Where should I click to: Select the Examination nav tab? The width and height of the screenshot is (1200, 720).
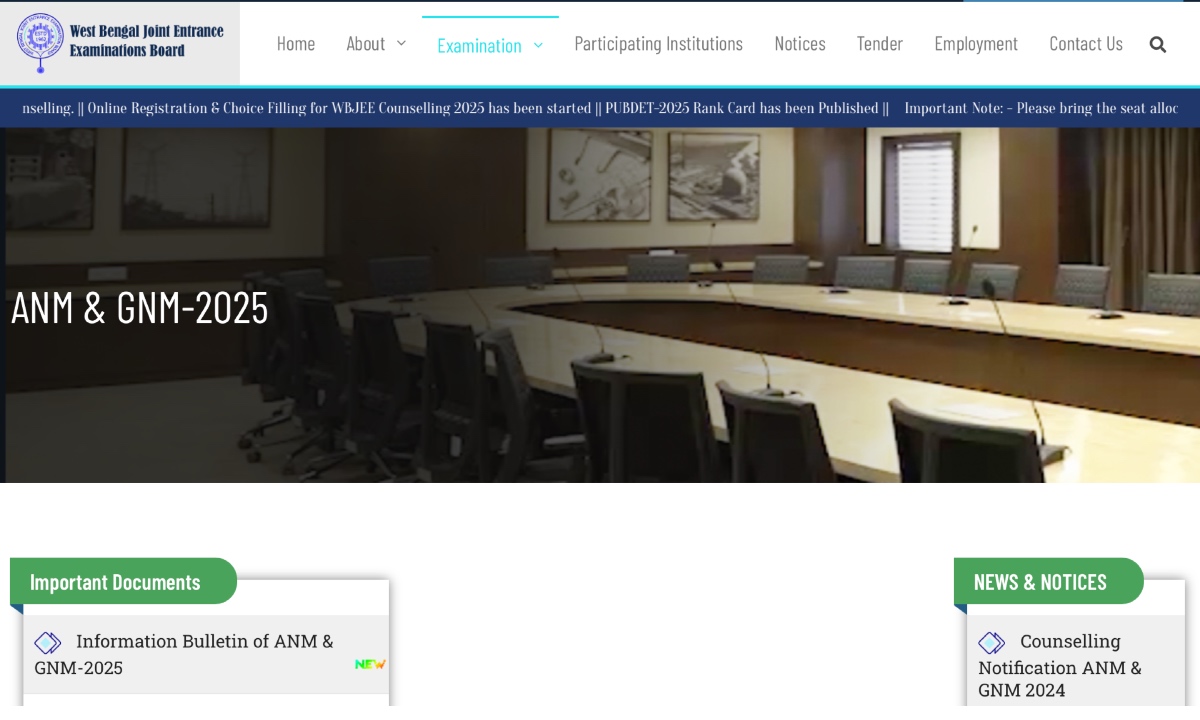(479, 45)
